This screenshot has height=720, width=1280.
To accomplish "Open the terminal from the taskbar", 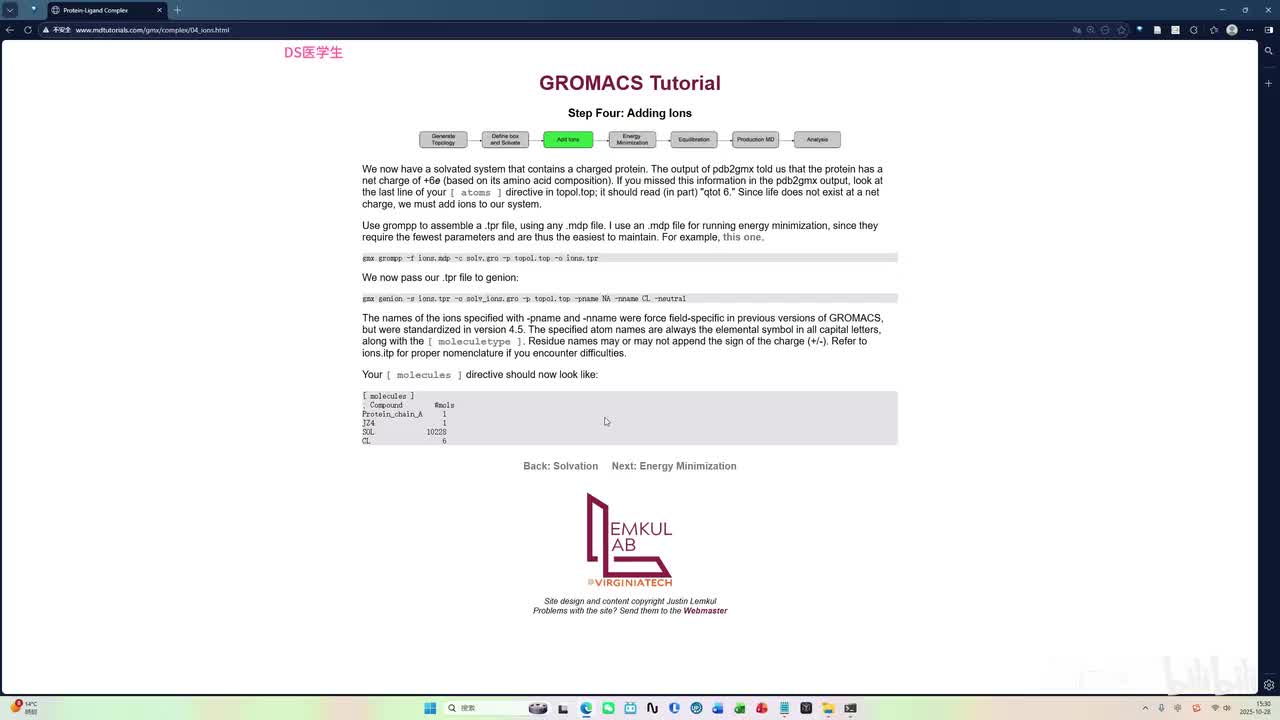I will pos(850,708).
